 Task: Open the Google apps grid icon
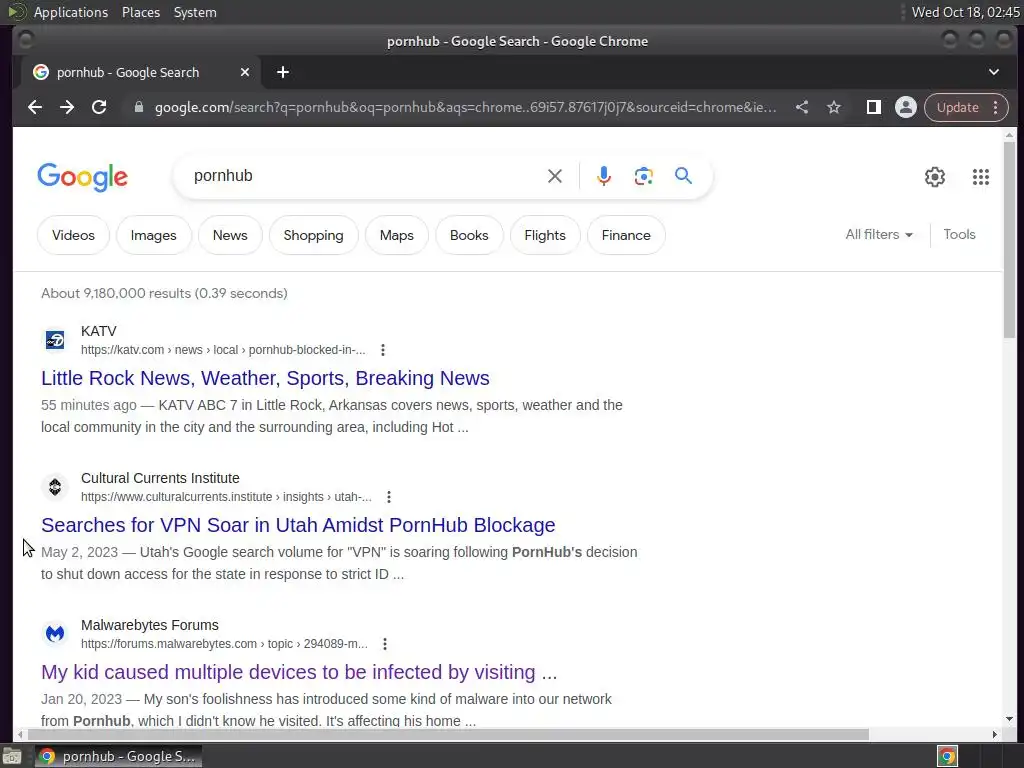coord(980,176)
